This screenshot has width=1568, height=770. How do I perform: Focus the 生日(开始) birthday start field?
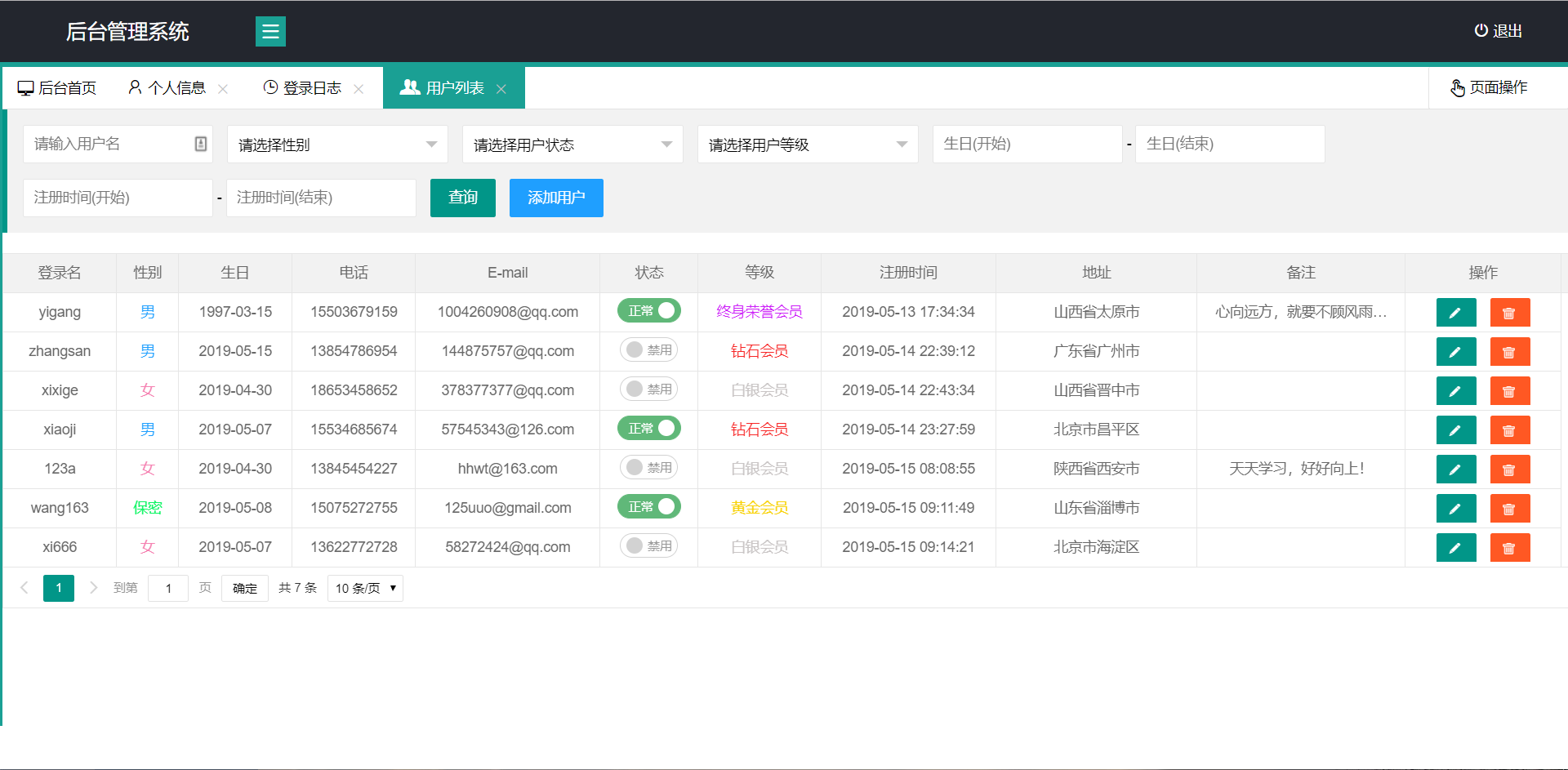tap(1027, 145)
